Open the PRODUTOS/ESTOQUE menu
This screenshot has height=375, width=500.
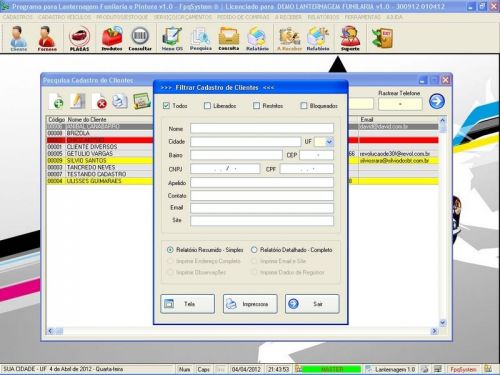tap(122, 17)
